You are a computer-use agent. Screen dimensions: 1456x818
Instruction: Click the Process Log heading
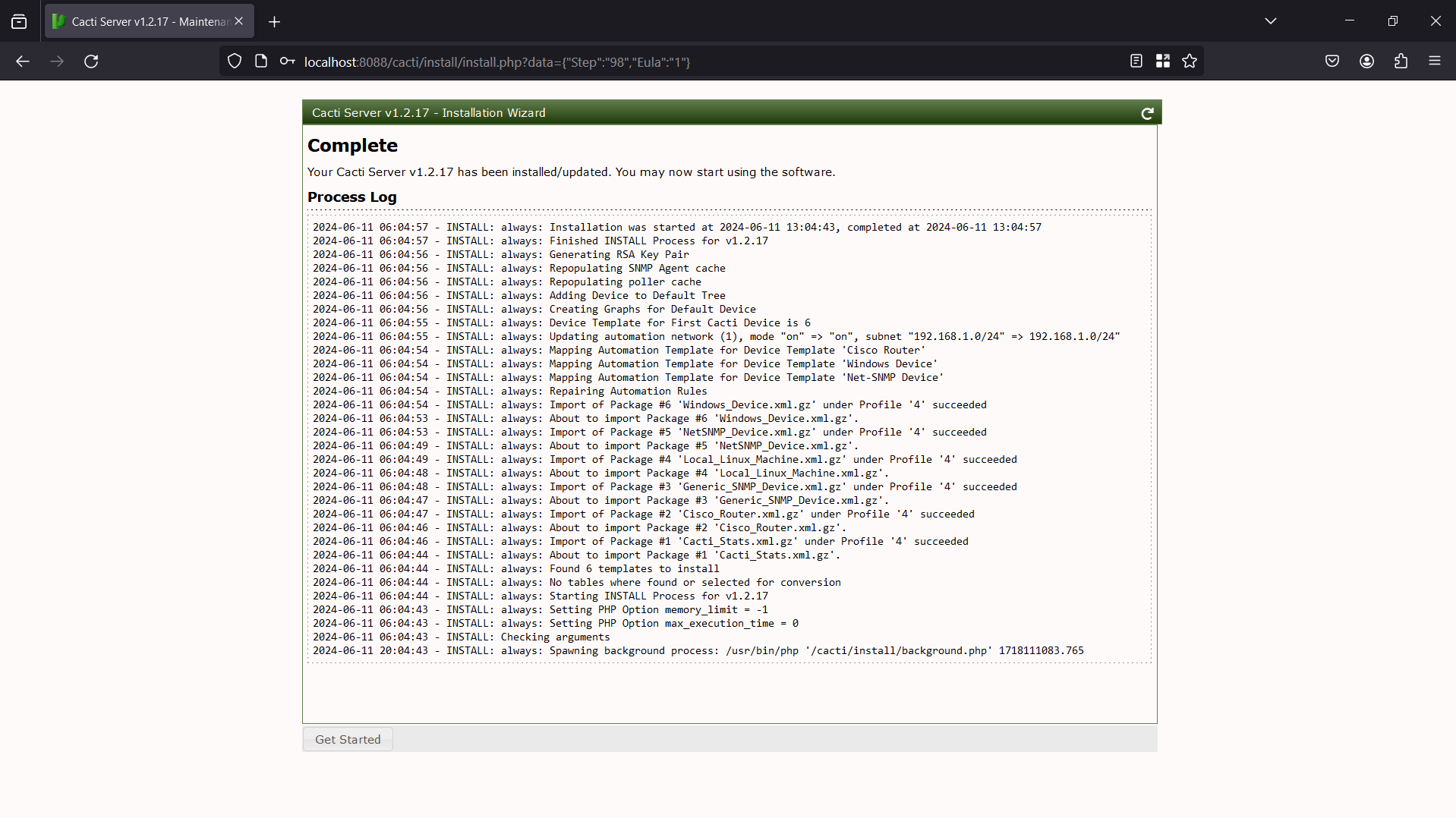pos(352,197)
